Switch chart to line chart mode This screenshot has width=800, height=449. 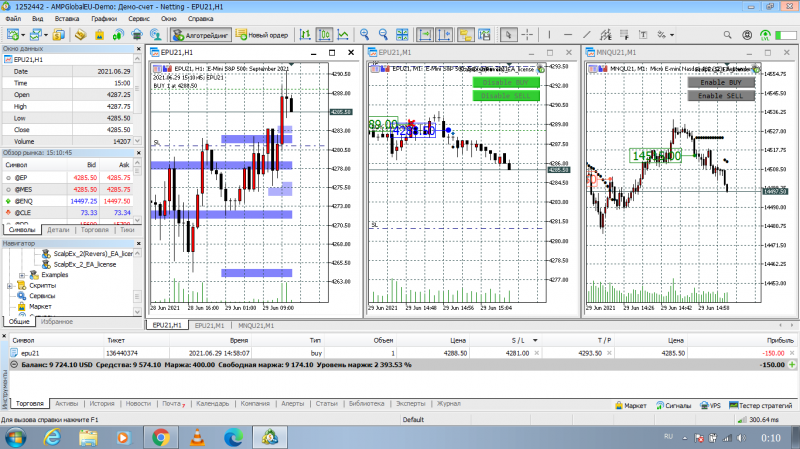343,35
